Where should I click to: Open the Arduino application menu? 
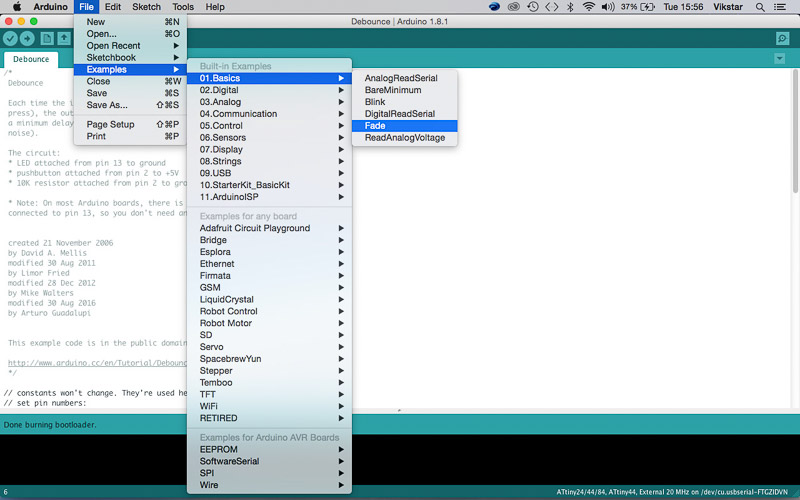point(51,7)
